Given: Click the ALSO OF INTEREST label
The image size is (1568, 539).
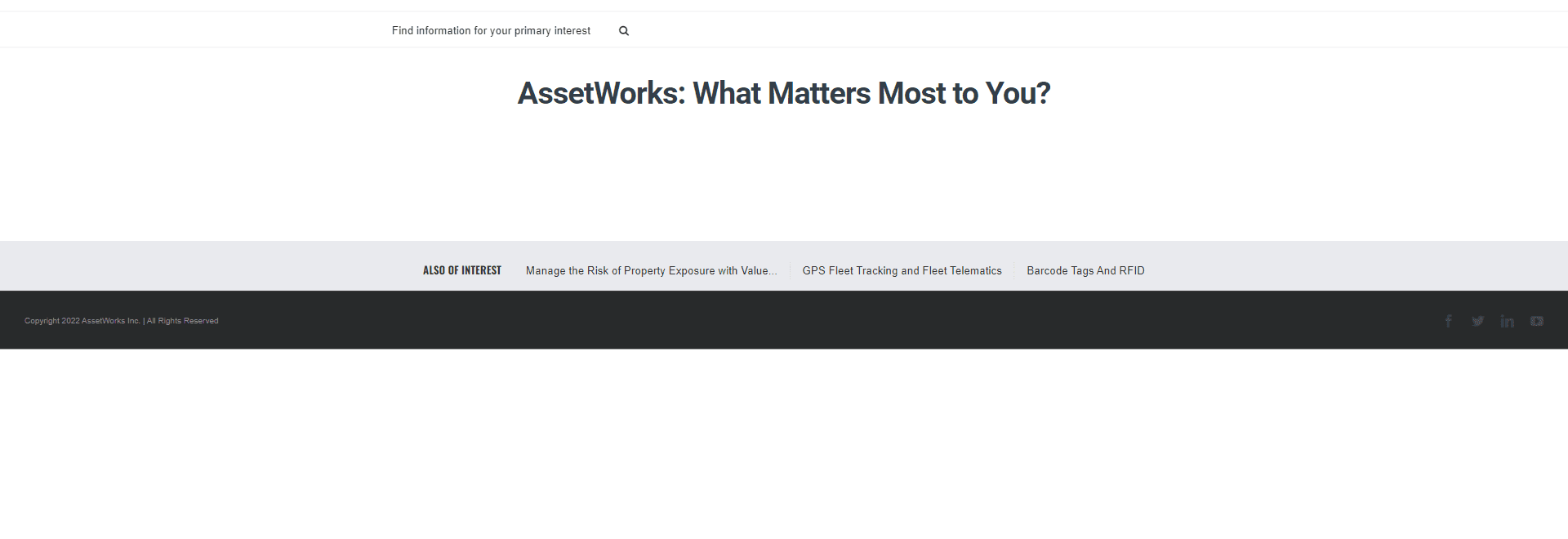Looking at the screenshot, I should click(462, 270).
